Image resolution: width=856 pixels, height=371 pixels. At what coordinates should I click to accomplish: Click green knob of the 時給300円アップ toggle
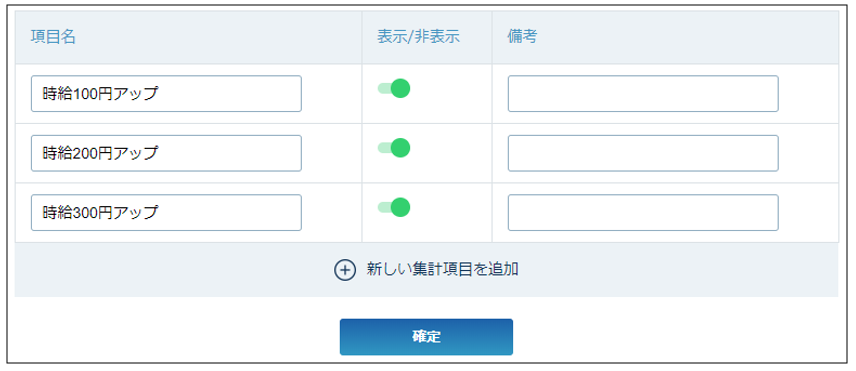tap(400, 207)
